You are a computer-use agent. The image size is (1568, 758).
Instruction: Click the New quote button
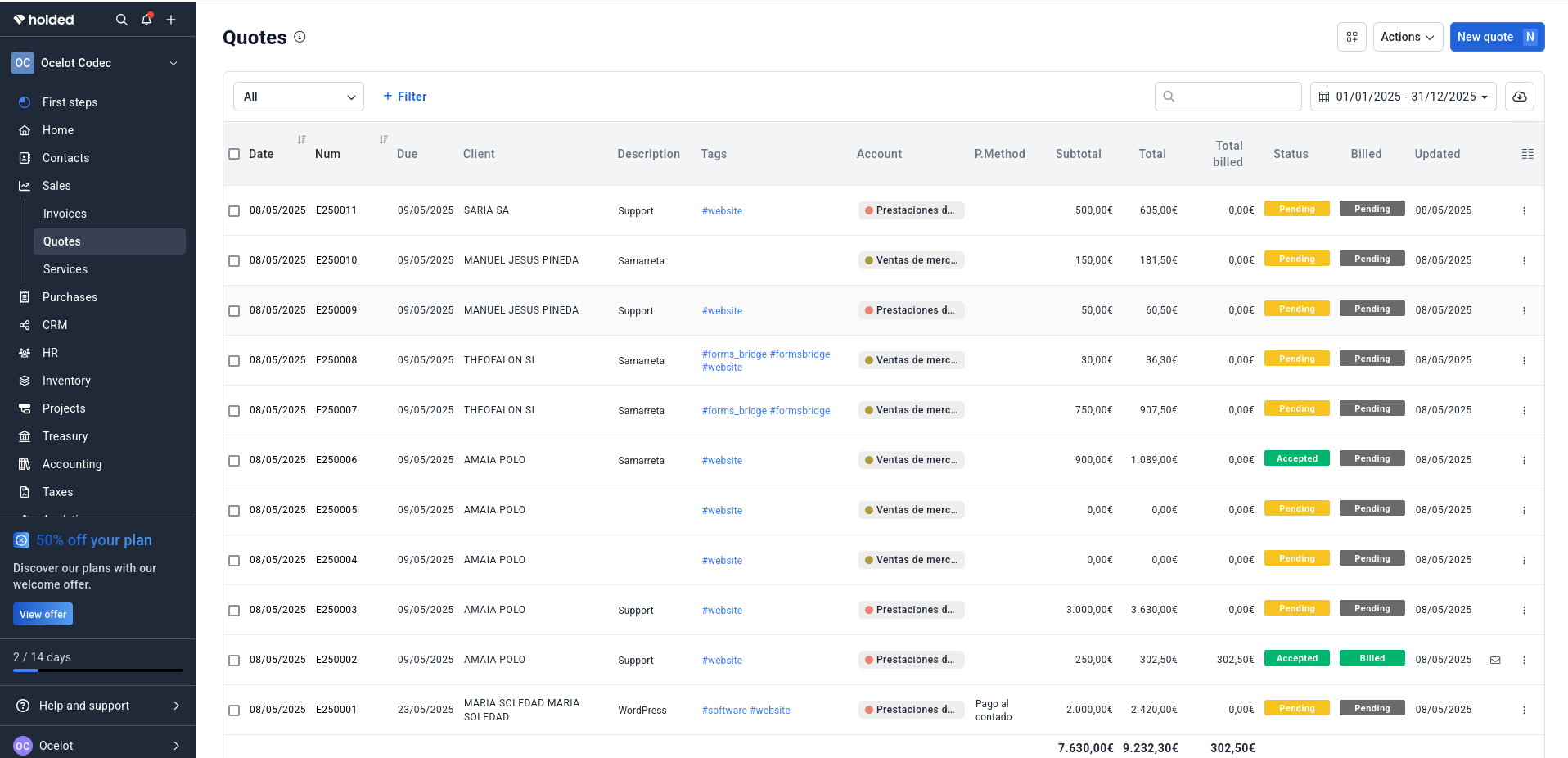[x=1496, y=37]
